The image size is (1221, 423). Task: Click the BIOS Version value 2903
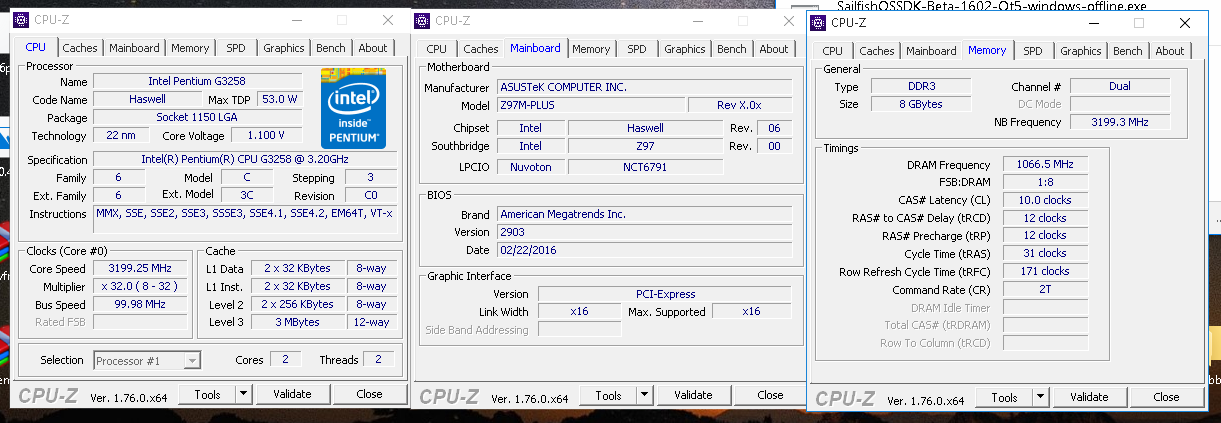click(x=645, y=232)
